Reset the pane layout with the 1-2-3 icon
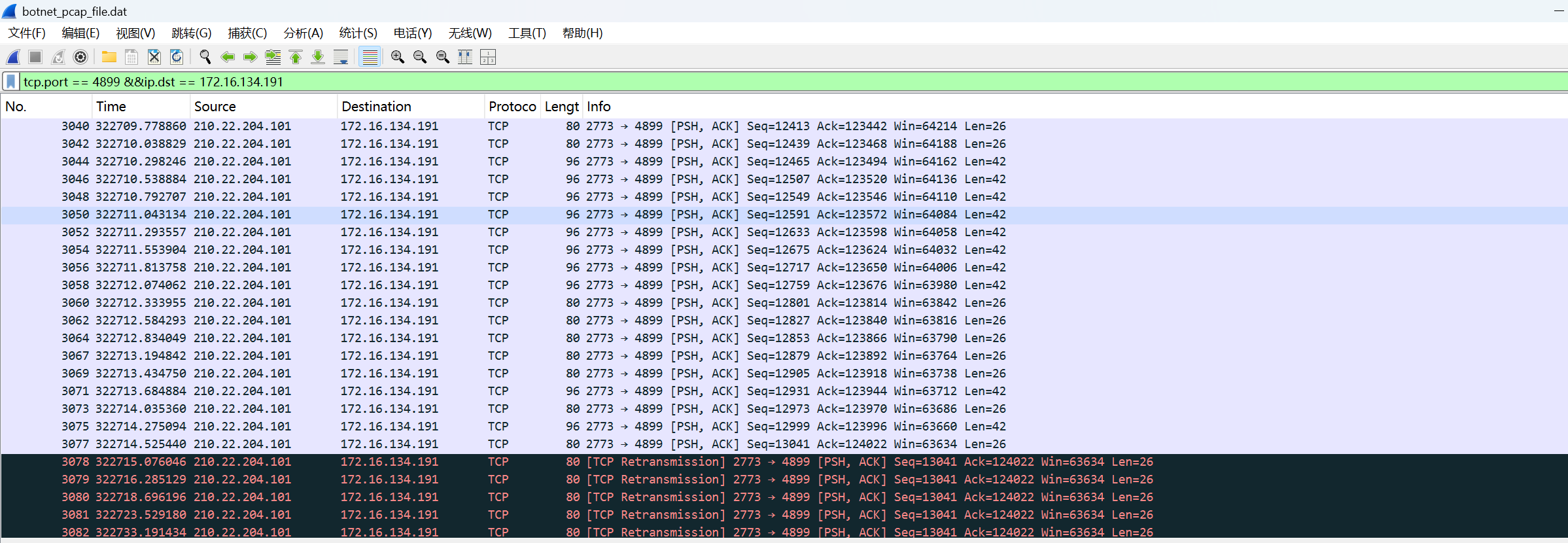Viewport: 1568px width, 543px height. coord(488,57)
